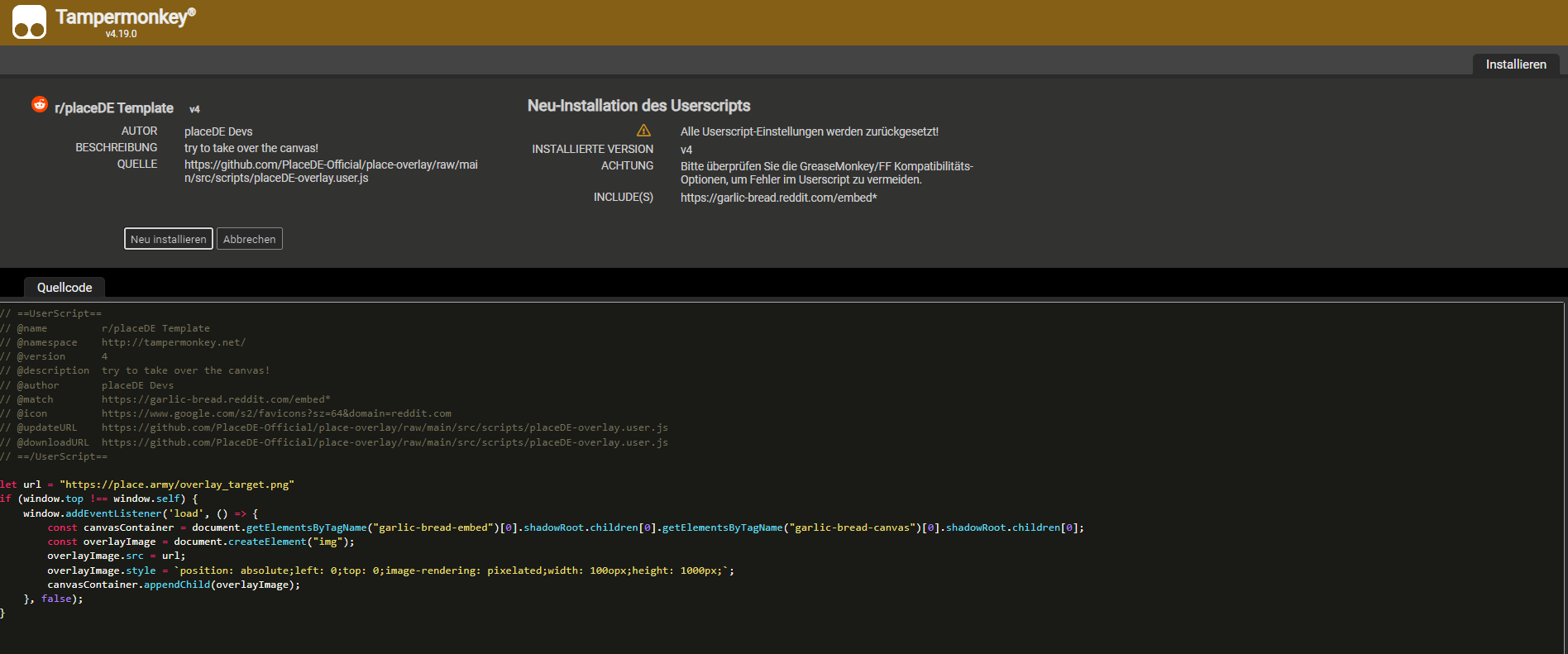Screen dimensions: 1568x654
Task: Click the AUTOR label
Action: tap(139, 131)
